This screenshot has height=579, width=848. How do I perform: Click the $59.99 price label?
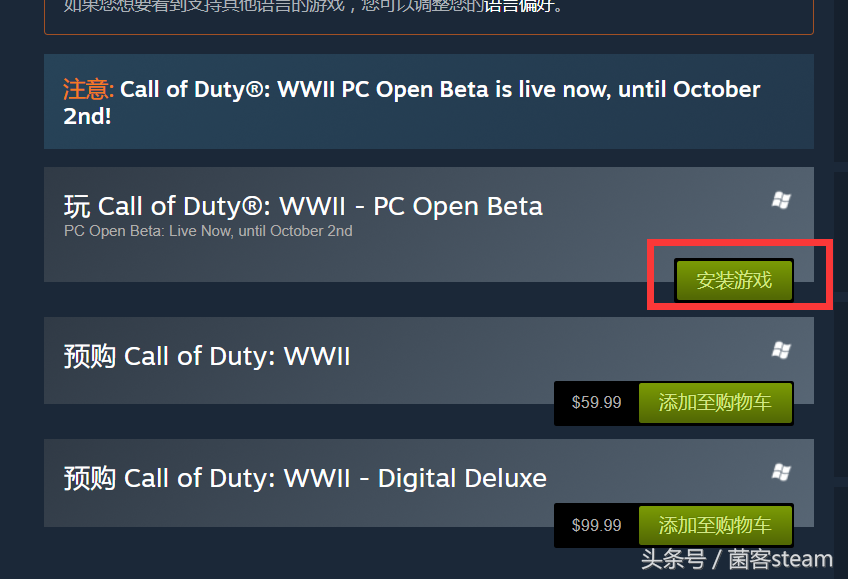(597, 403)
